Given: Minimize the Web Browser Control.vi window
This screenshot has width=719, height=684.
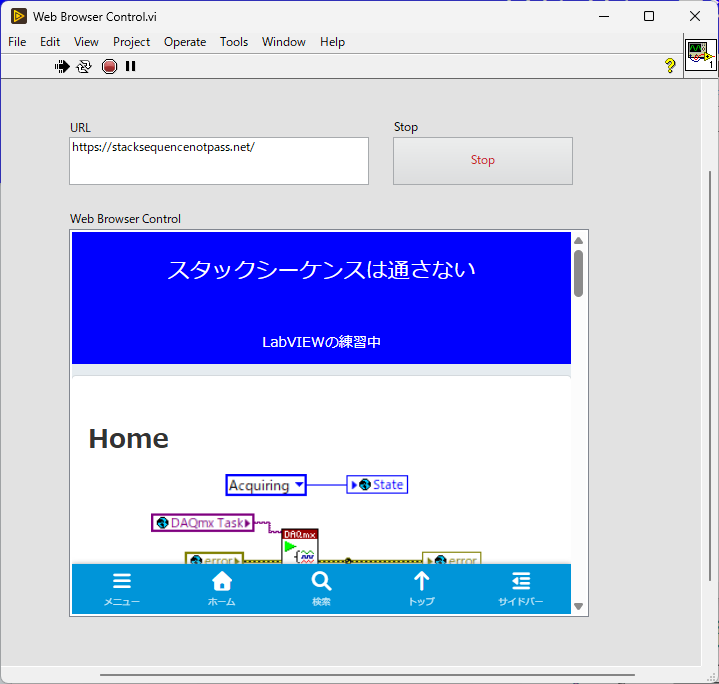Looking at the screenshot, I should pos(604,17).
